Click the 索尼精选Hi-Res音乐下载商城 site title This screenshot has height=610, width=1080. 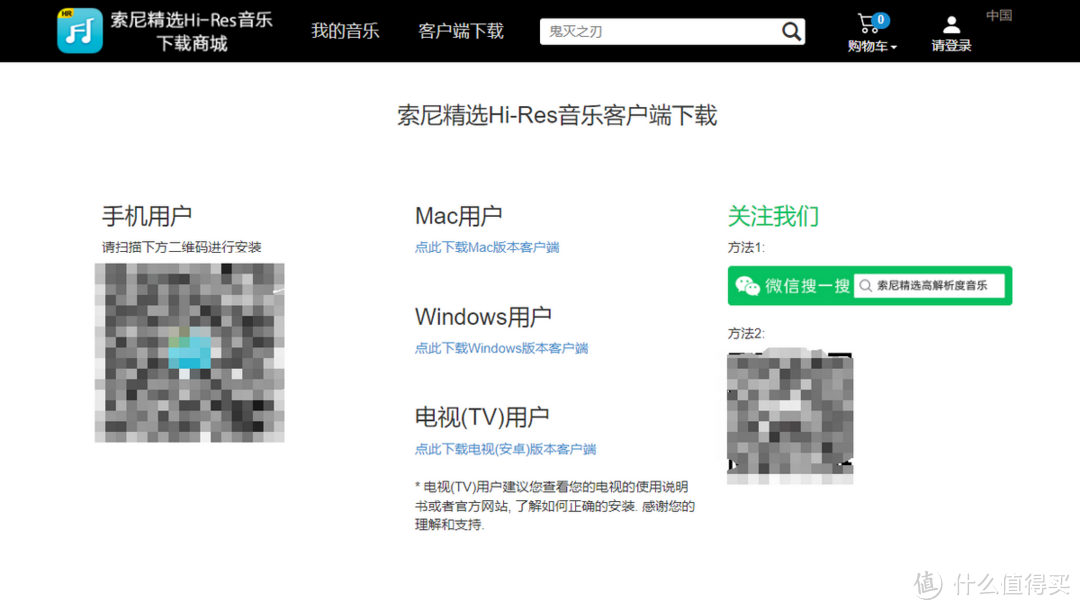click(191, 31)
